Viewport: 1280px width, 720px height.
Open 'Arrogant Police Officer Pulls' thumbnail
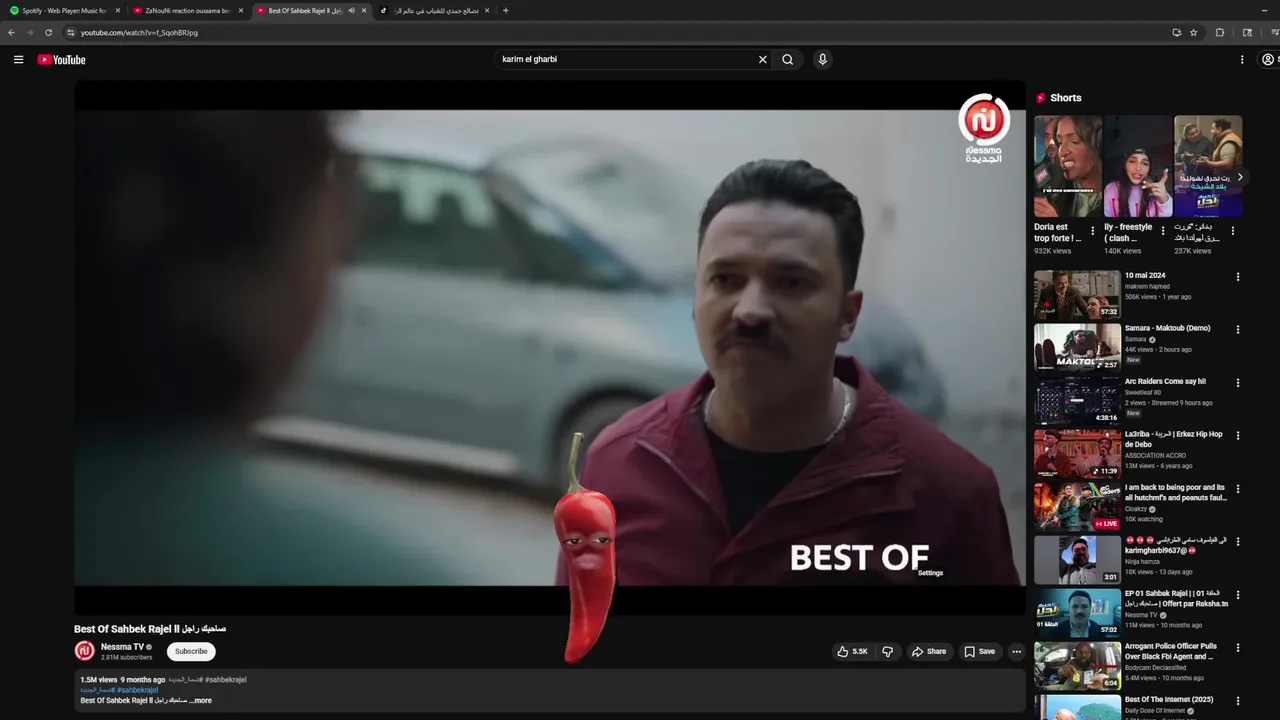pos(1077,665)
